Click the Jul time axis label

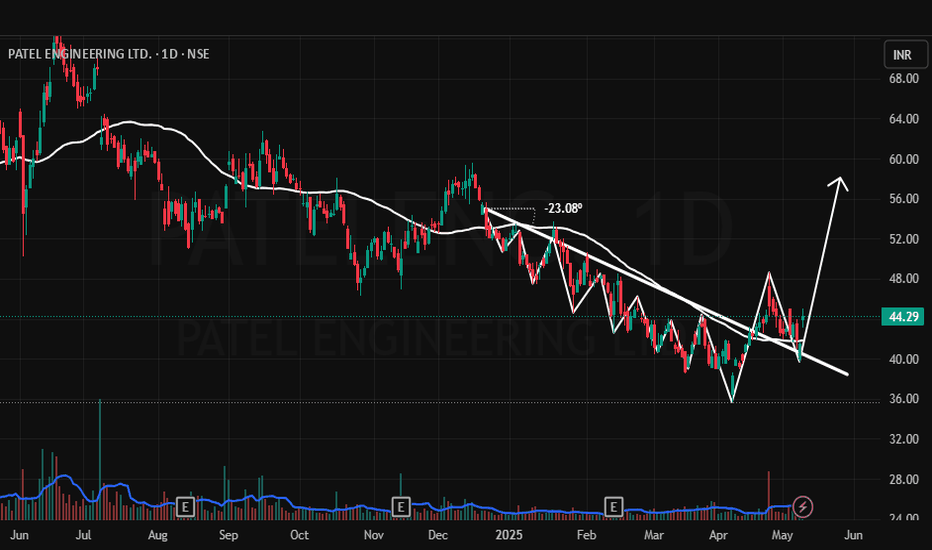pos(84,535)
